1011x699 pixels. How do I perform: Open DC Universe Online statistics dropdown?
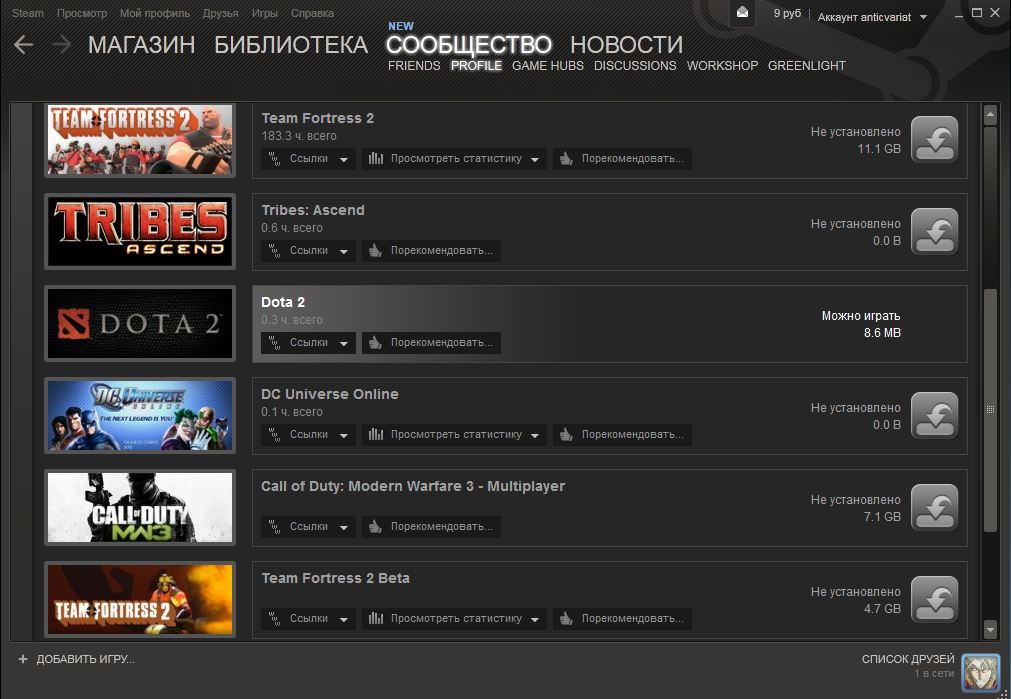pos(454,435)
